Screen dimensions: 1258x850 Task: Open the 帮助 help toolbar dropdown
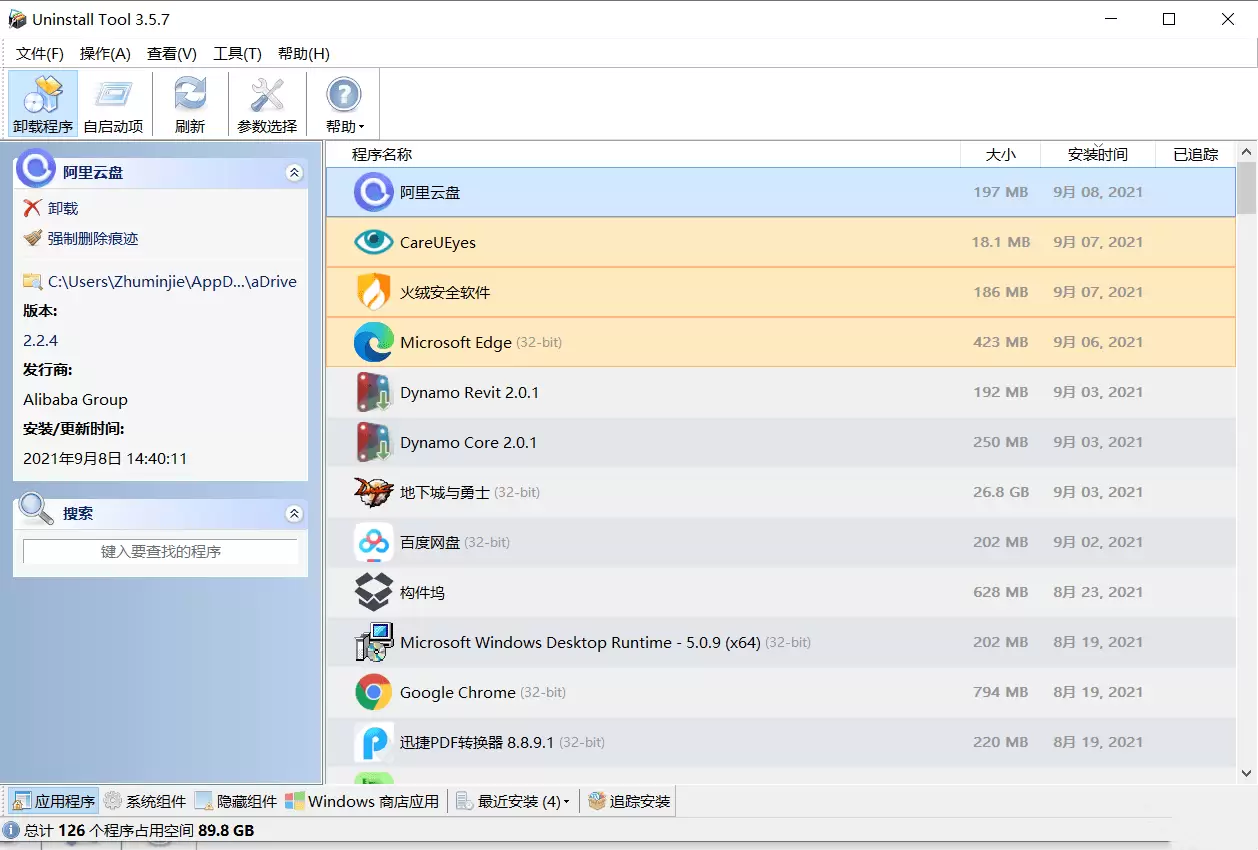click(x=344, y=104)
